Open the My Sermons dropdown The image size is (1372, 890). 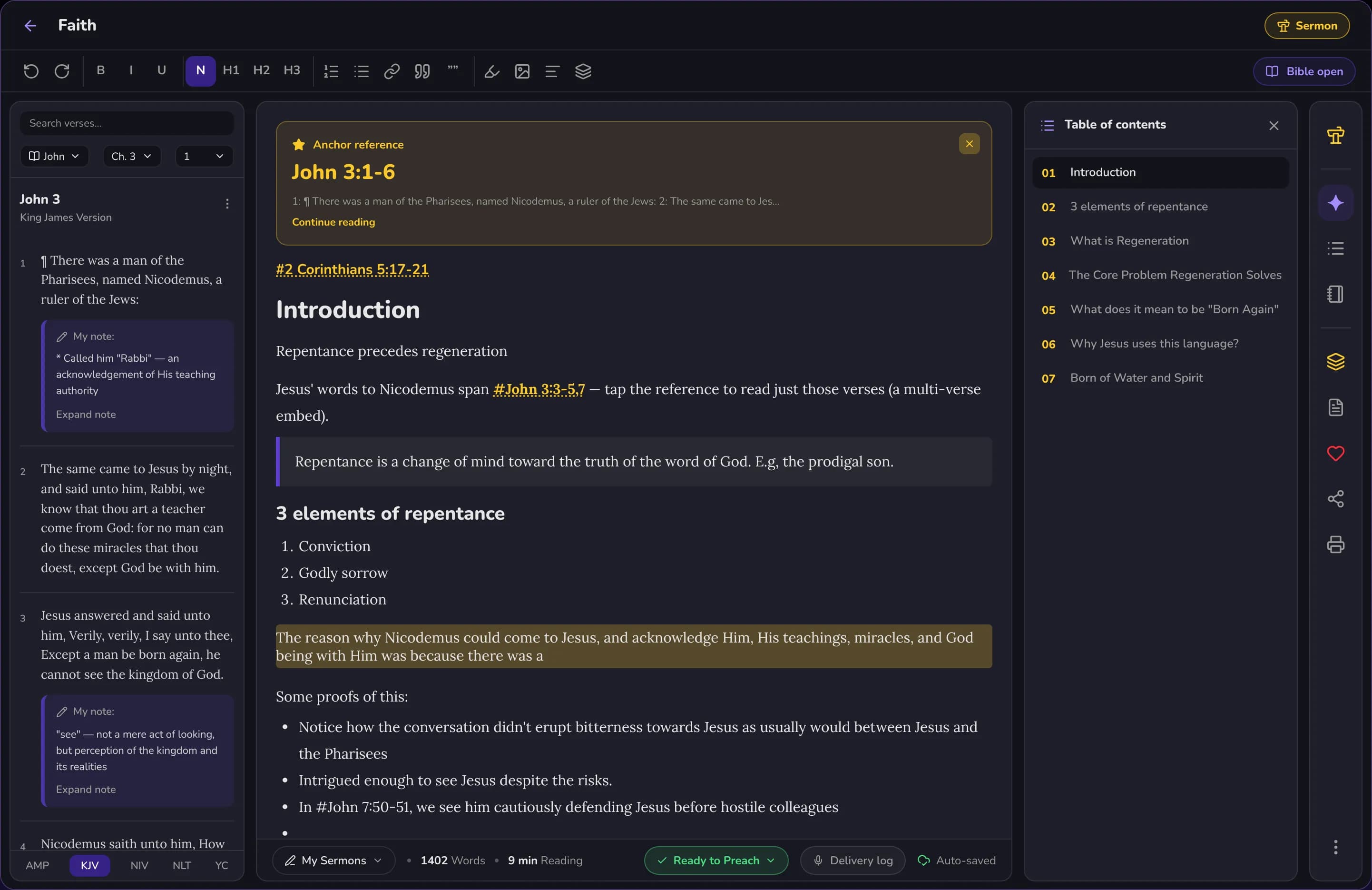(334, 860)
